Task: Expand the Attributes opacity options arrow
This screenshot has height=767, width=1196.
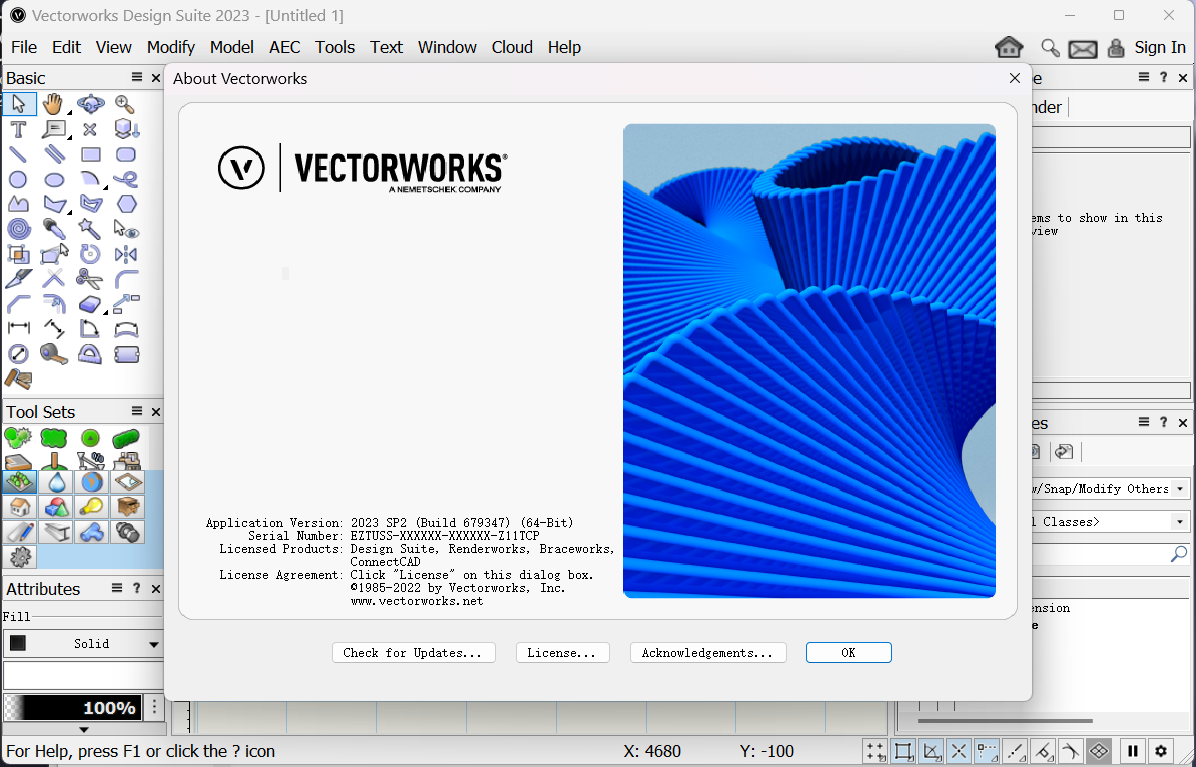Action: pyautogui.click(x=84, y=730)
